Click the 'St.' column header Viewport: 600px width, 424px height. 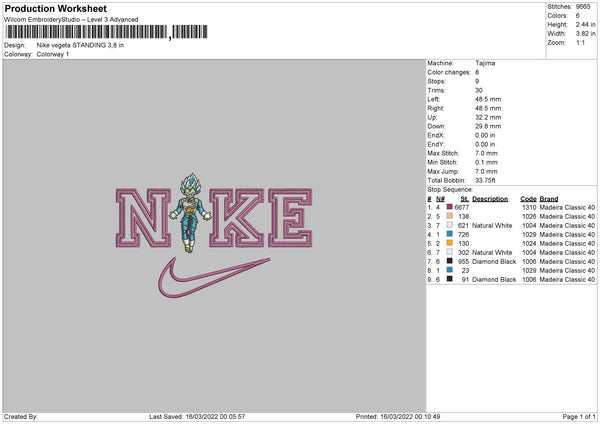465,199
